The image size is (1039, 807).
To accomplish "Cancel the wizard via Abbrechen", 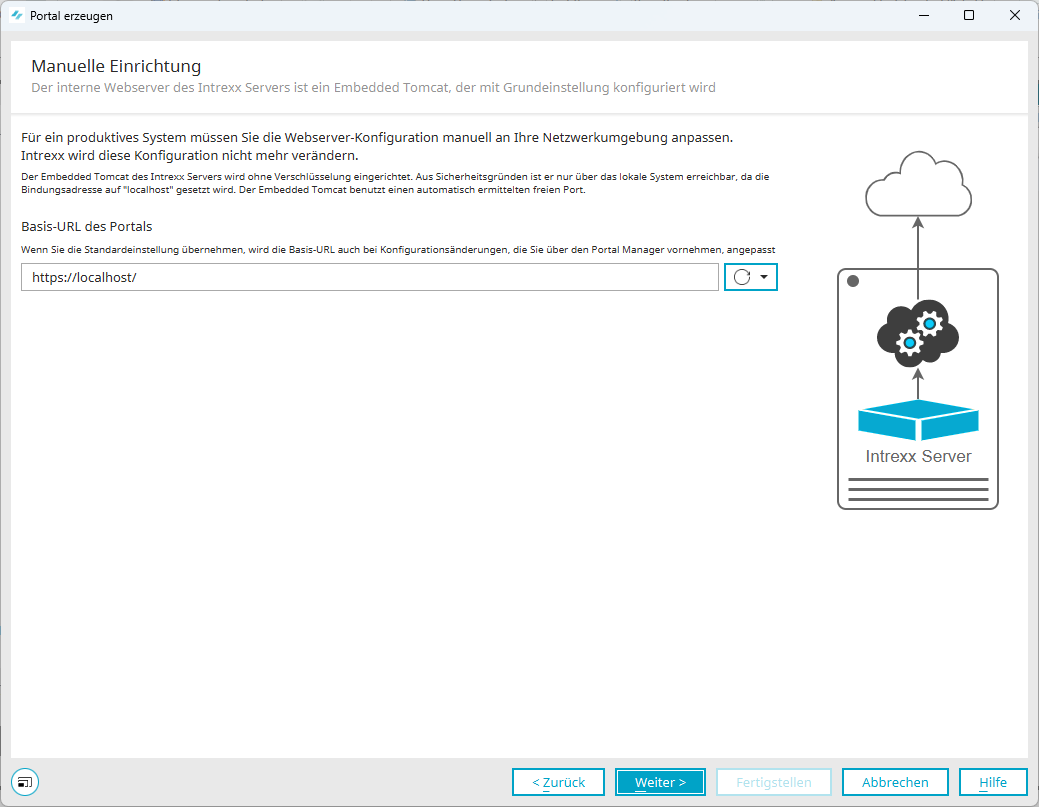I will point(895,782).
